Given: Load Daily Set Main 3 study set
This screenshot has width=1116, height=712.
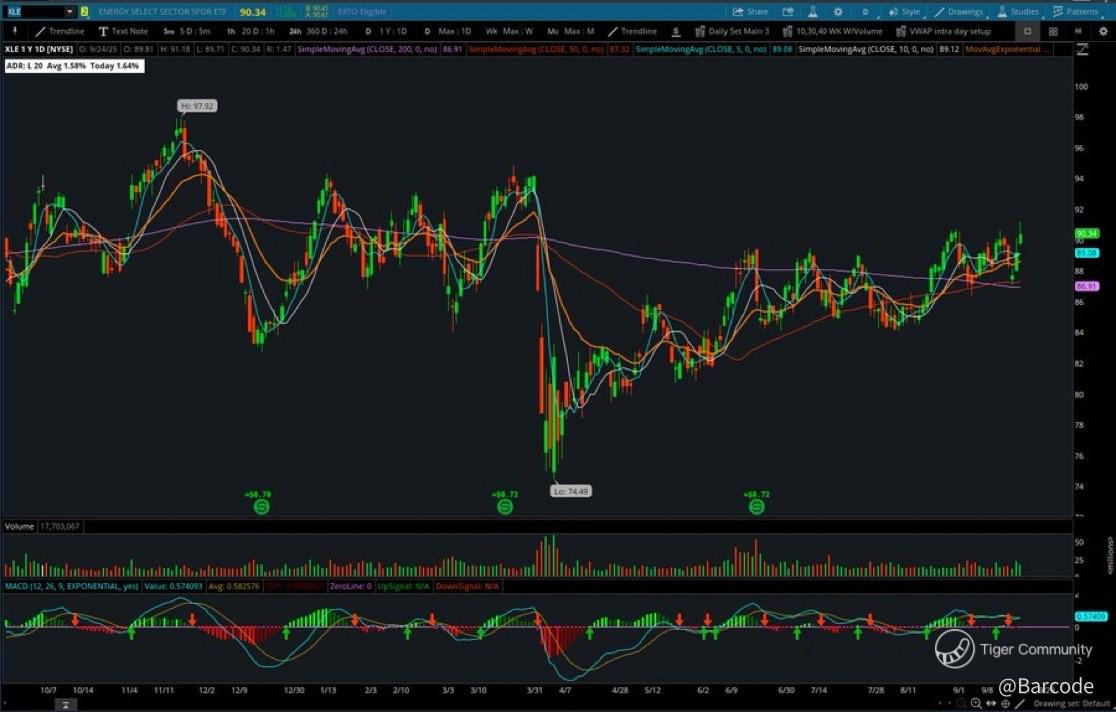Looking at the screenshot, I should (x=732, y=31).
